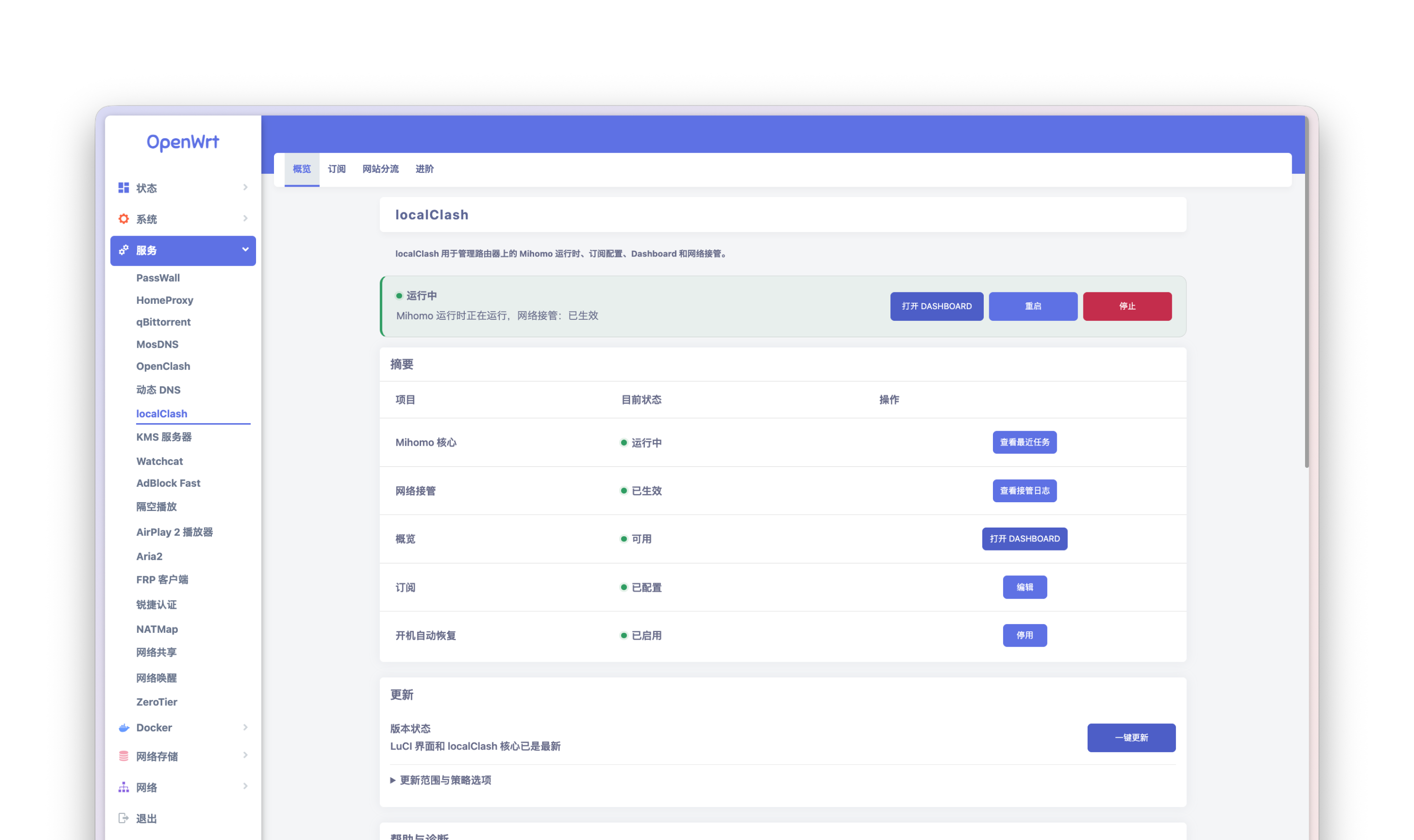The height and width of the screenshot is (840, 1414).
Task: Expand the 状态 menu chevron
Action: click(245, 187)
